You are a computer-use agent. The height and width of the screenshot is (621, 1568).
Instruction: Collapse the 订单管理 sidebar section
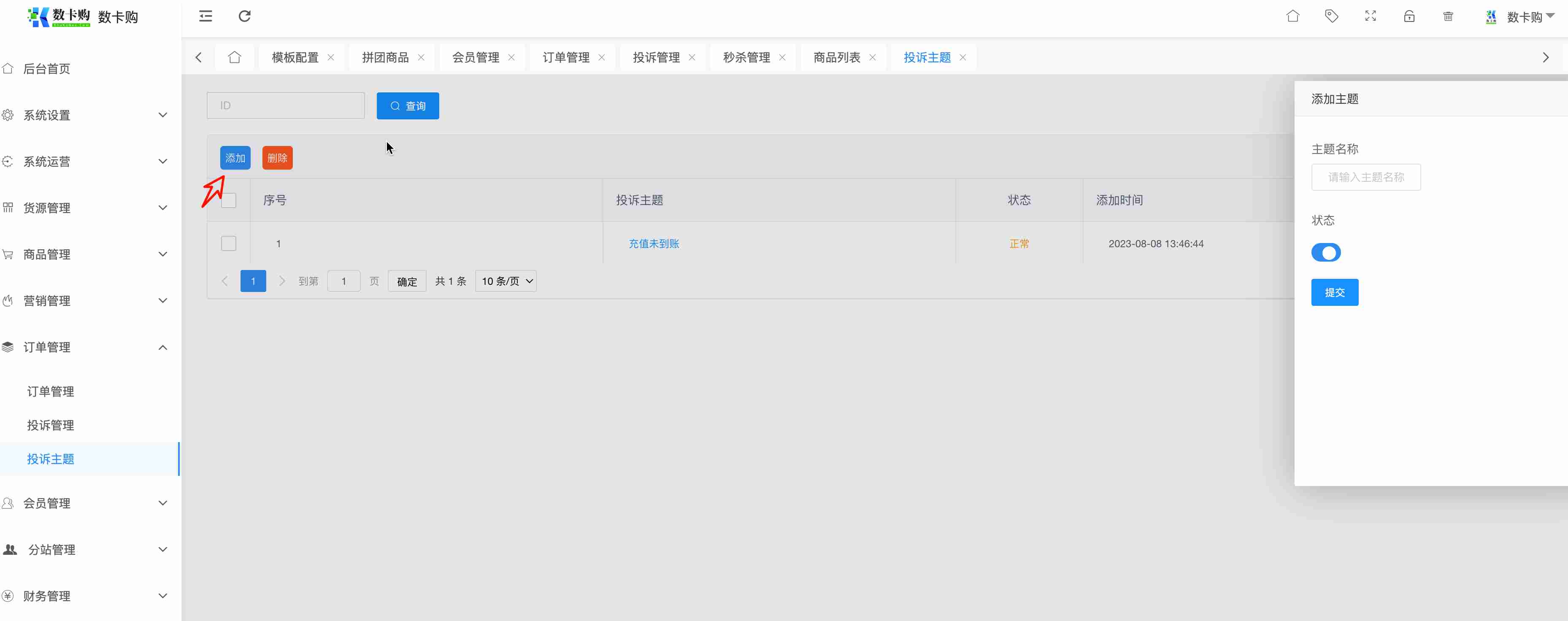[x=85, y=347]
